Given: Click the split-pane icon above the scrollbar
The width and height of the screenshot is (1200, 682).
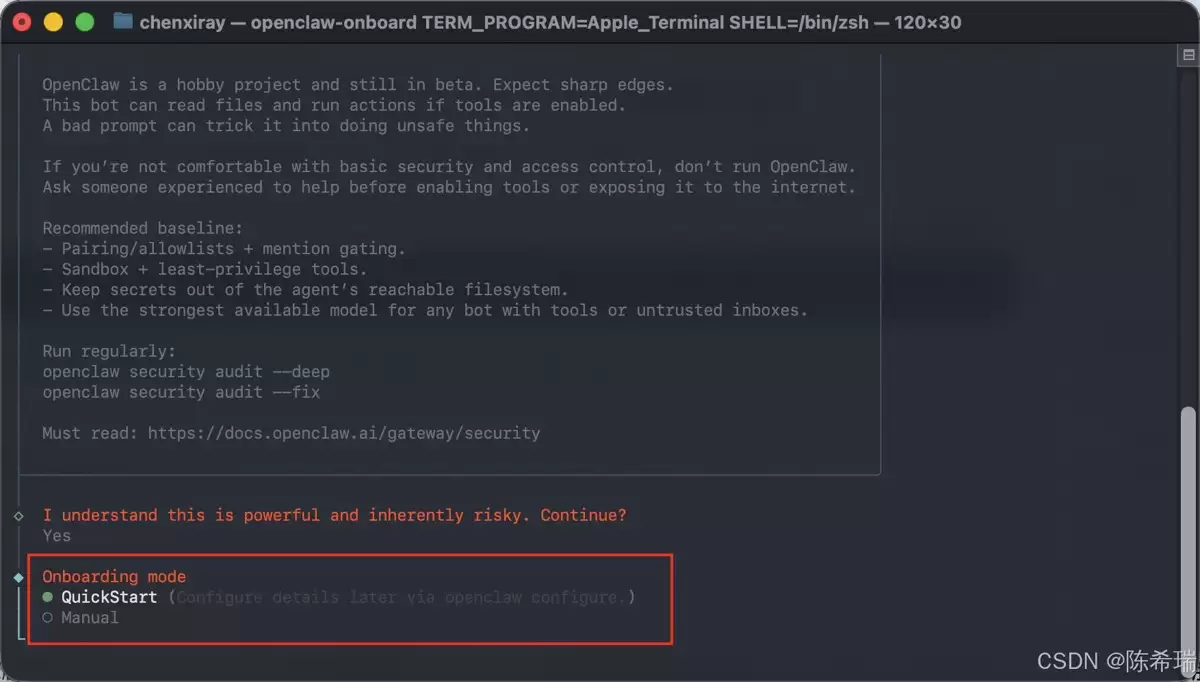Looking at the screenshot, I should (x=1189, y=56).
